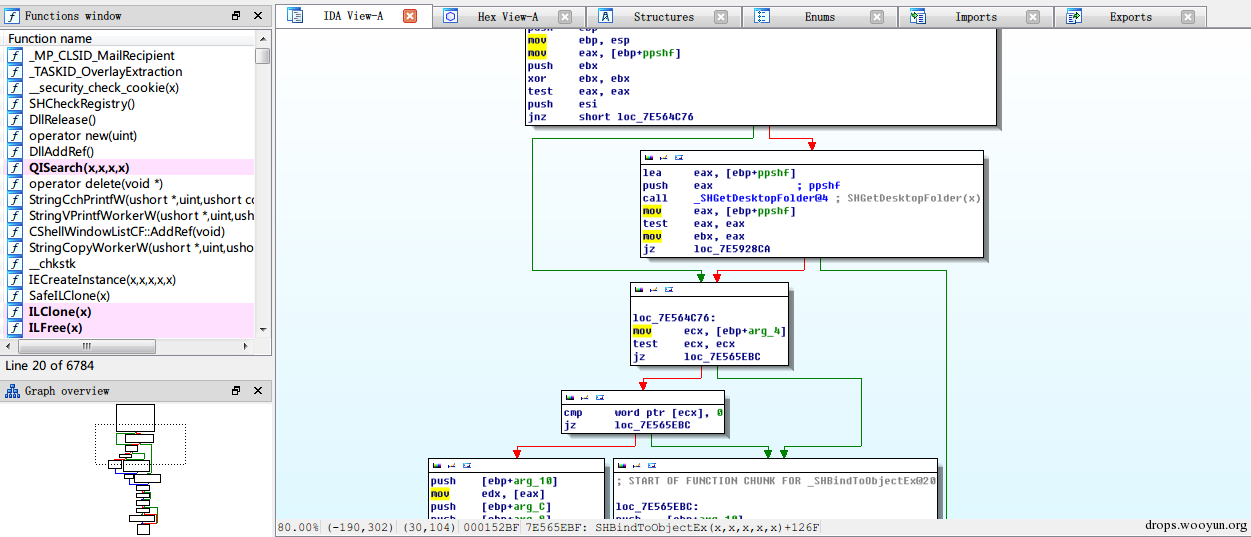Image resolution: width=1251 pixels, height=537 pixels.
Task: Close the Hex View-A tab
Action: point(566,17)
